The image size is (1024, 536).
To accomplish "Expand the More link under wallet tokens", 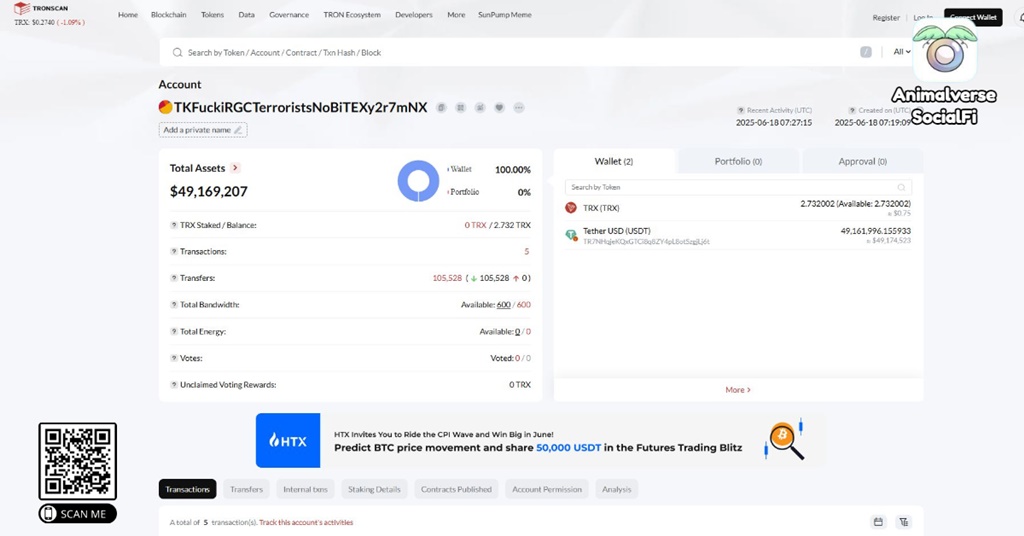I will point(737,390).
